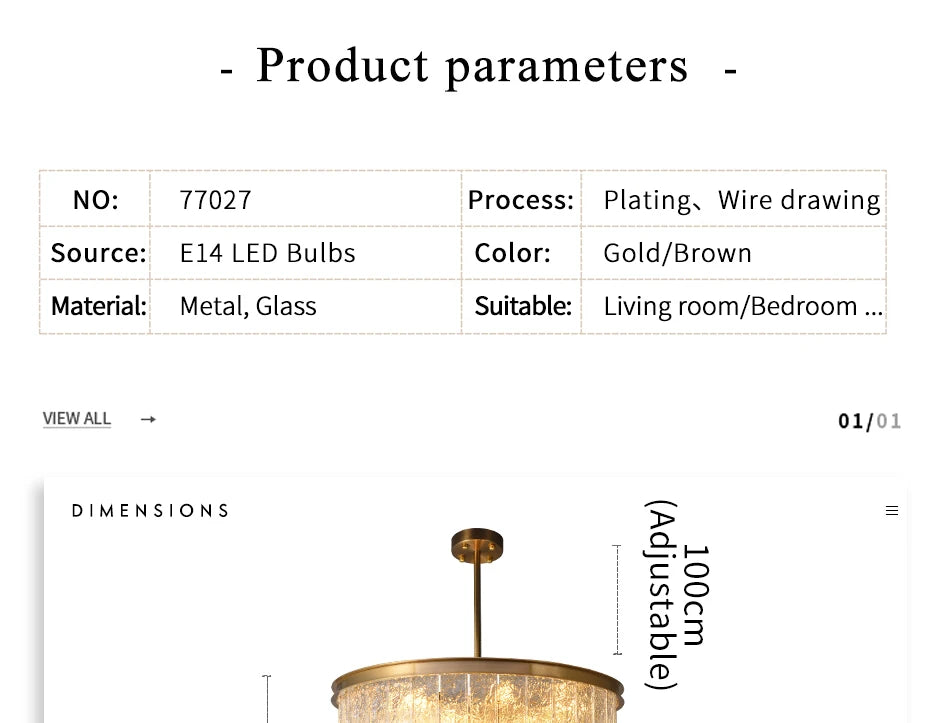Viewport: 950px width, 723px height.
Task: Click the chandelier's brass ceiling canopy
Action: click(x=476, y=545)
